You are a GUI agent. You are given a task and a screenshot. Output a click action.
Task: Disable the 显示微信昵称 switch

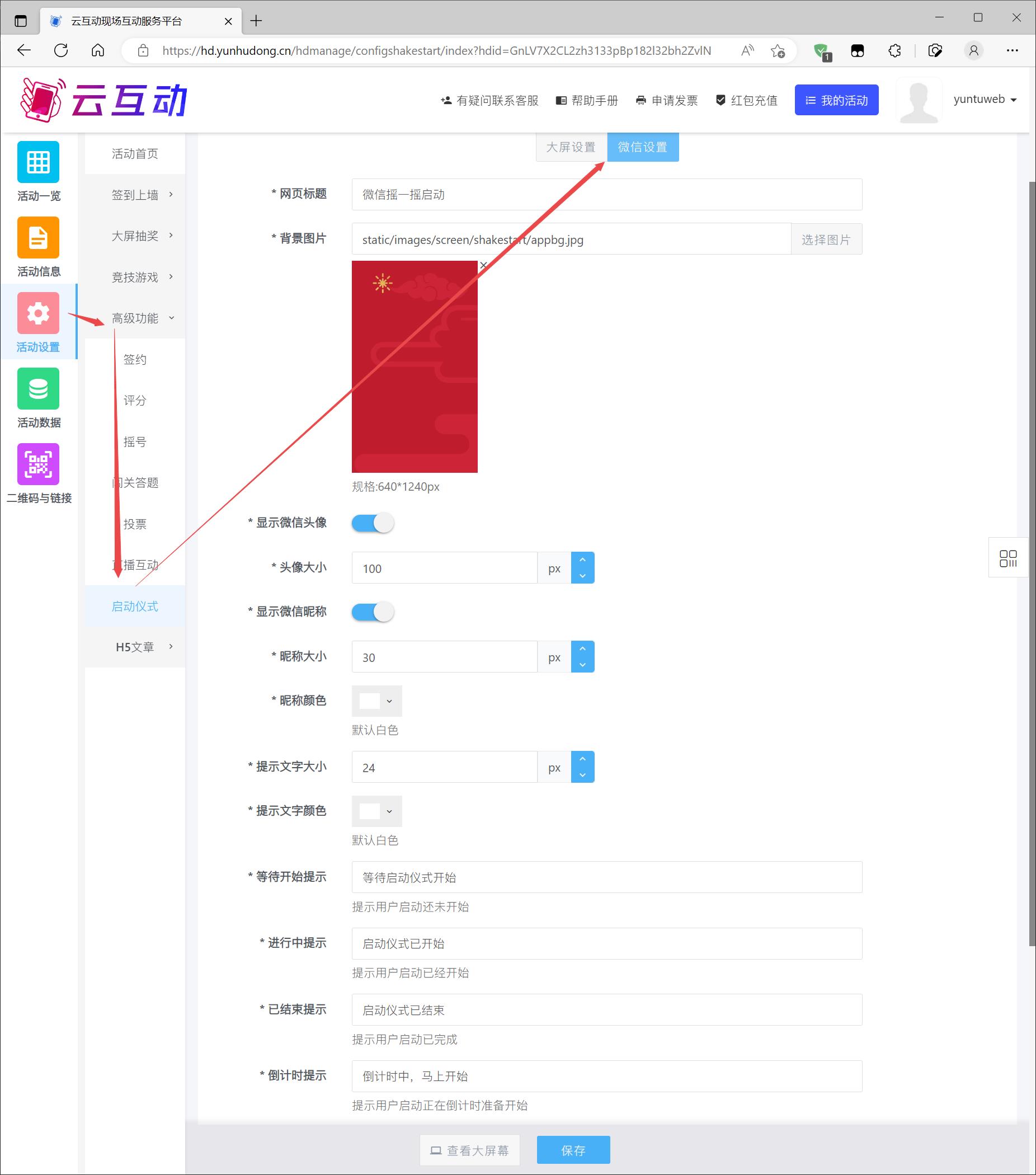pyautogui.click(x=373, y=612)
